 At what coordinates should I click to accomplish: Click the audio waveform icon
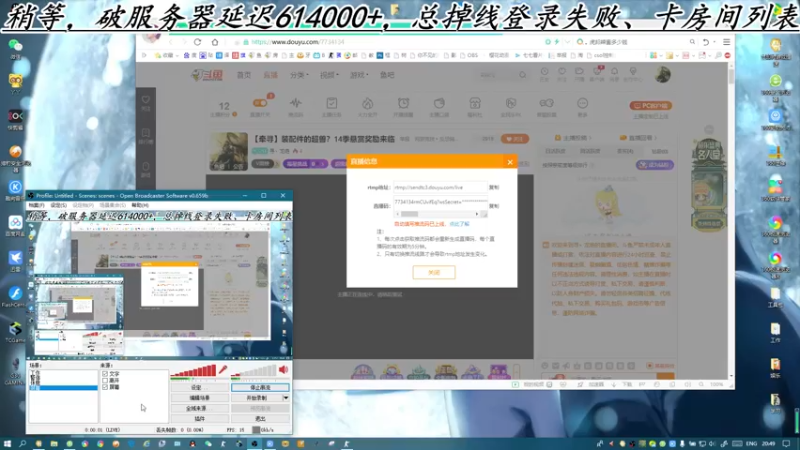pyautogui.click(x=295, y=104)
